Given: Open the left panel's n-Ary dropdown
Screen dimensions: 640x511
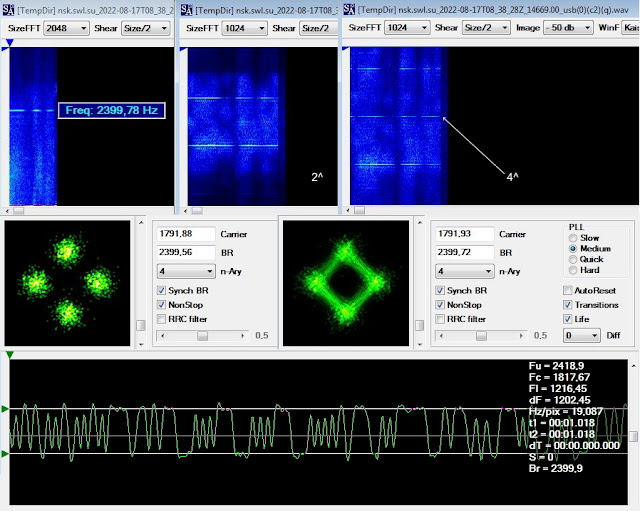Looking at the screenshot, I should coord(186,271).
